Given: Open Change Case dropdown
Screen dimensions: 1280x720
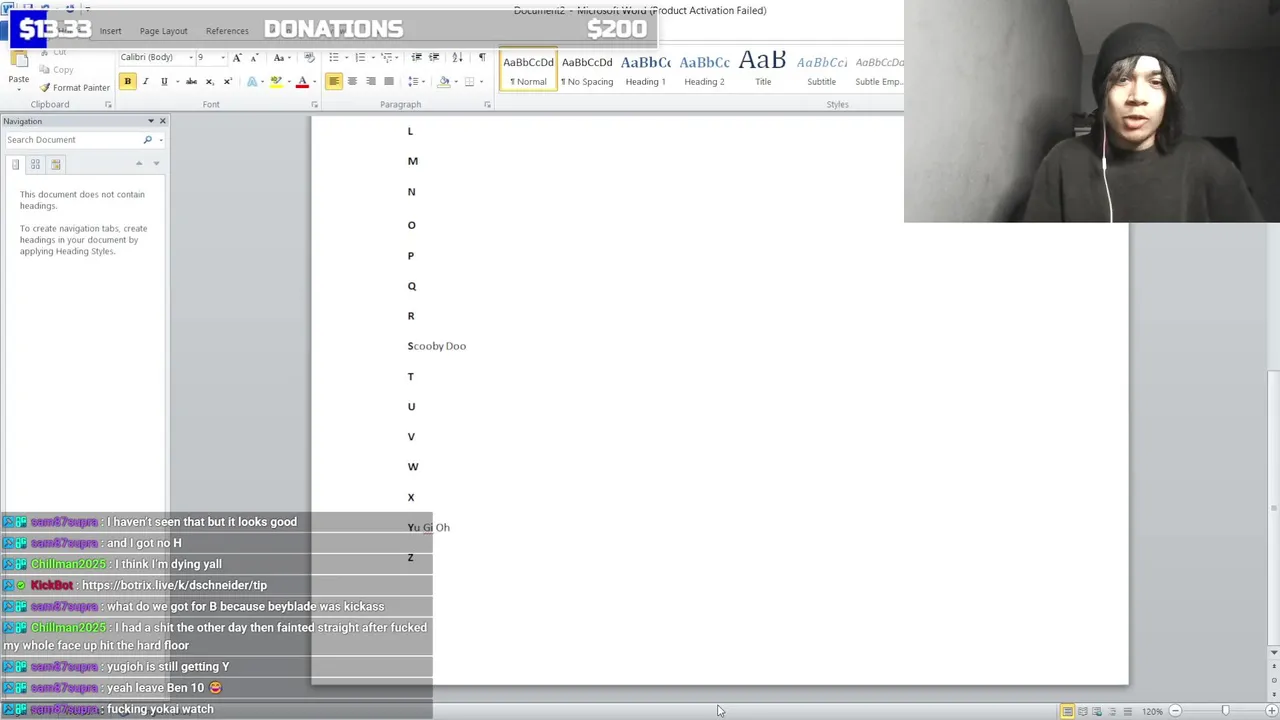Looking at the screenshot, I should (280, 57).
